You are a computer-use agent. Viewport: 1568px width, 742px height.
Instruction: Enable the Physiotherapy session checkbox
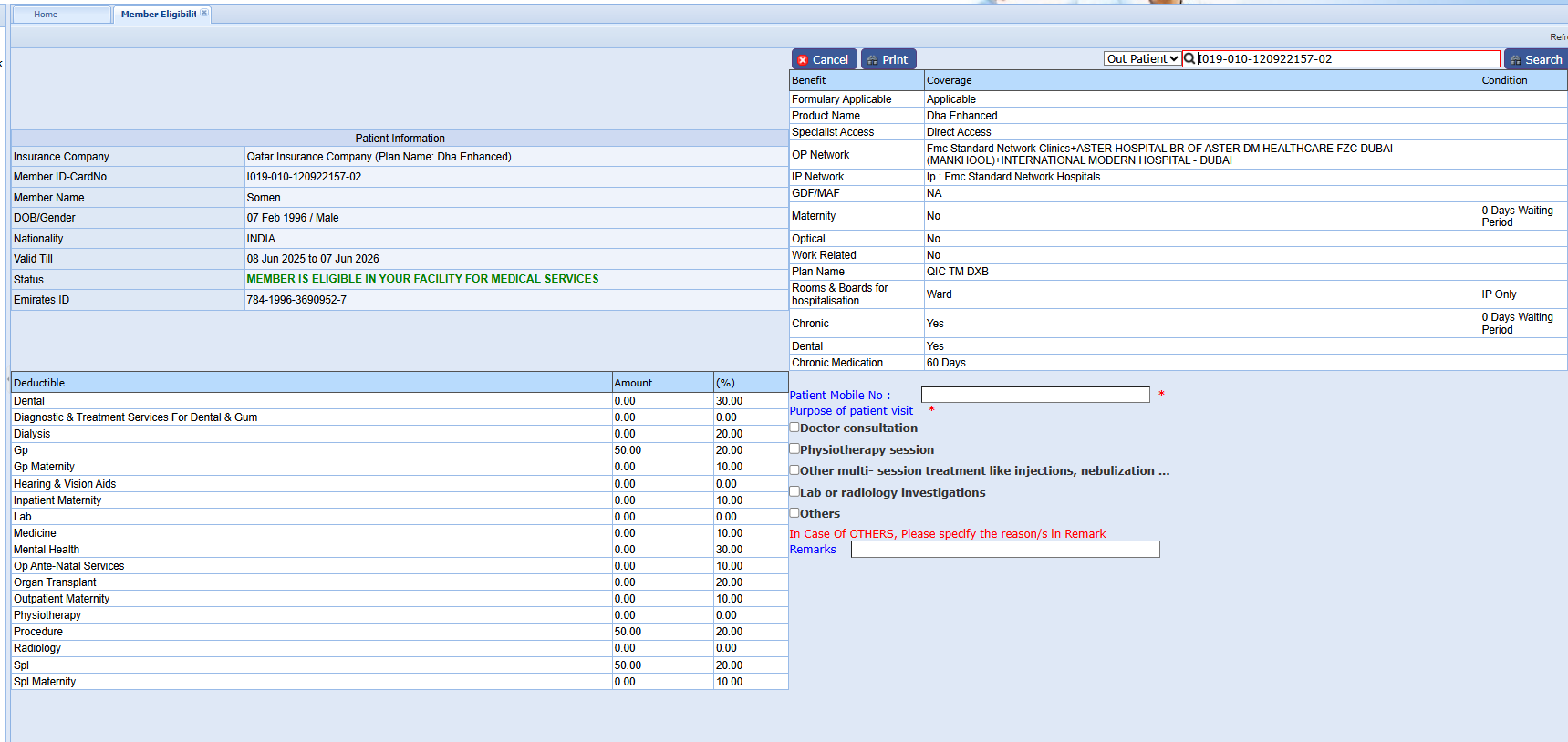coord(794,448)
